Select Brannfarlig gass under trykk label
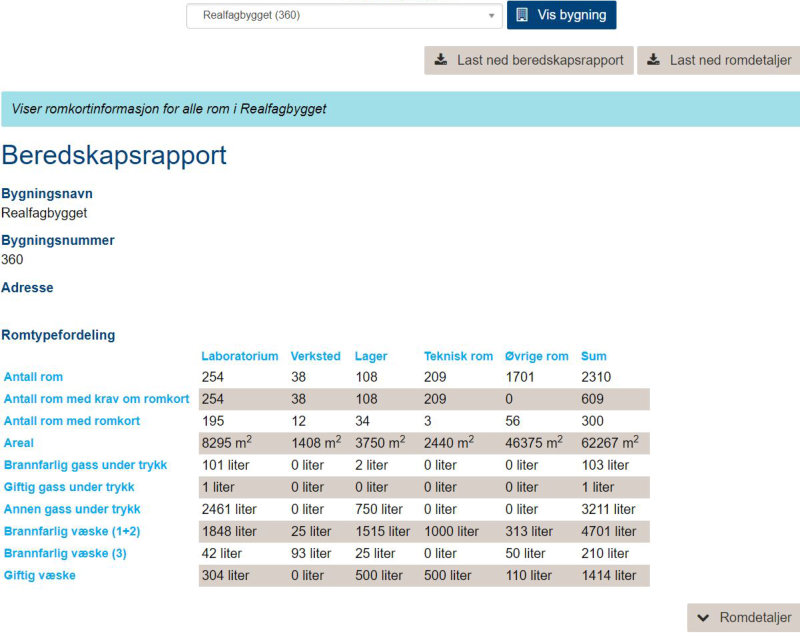800x637 pixels. pyautogui.click(x=85, y=465)
